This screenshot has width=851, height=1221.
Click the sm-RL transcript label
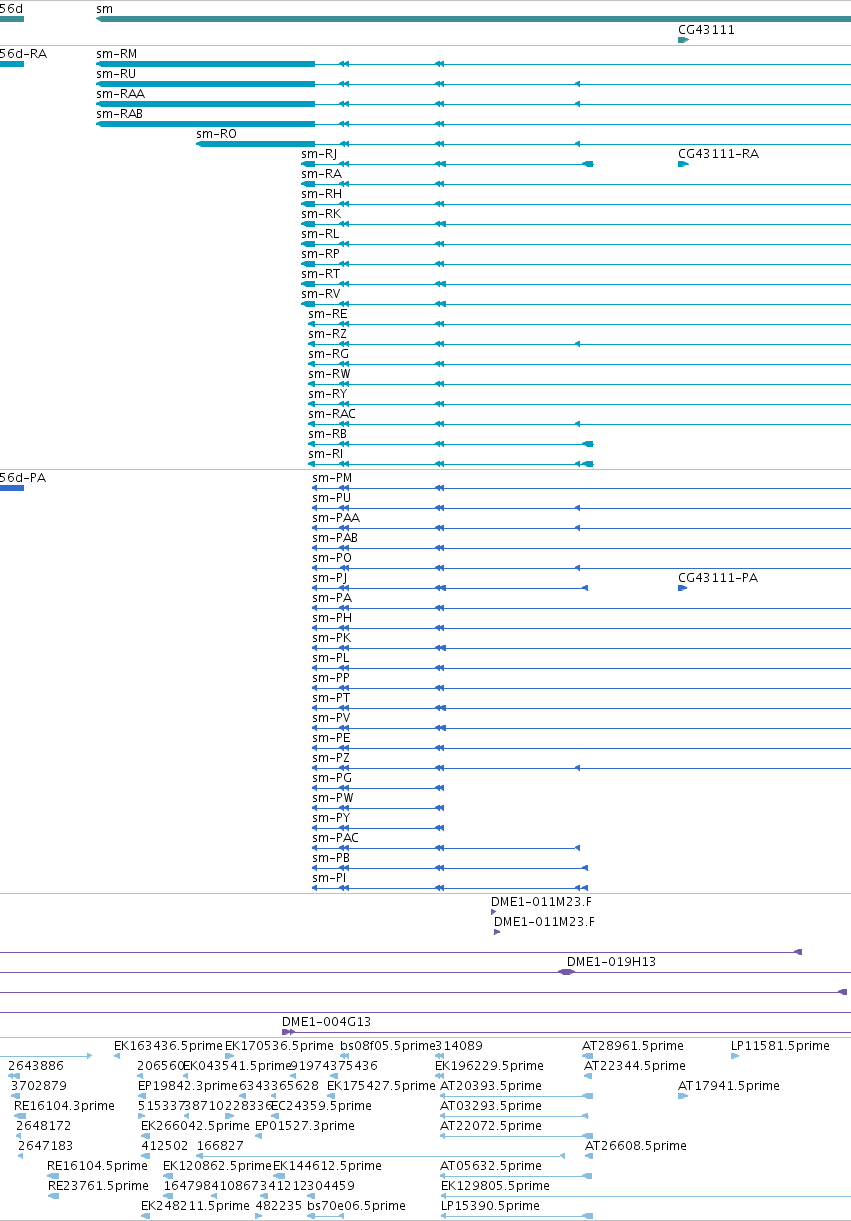320,234
